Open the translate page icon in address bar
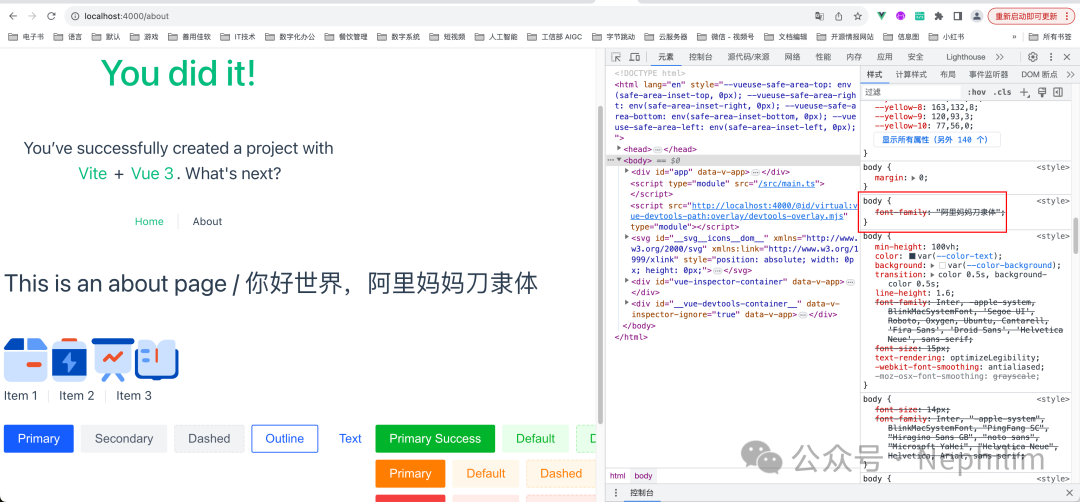1080x502 pixels. coord(820,16)
